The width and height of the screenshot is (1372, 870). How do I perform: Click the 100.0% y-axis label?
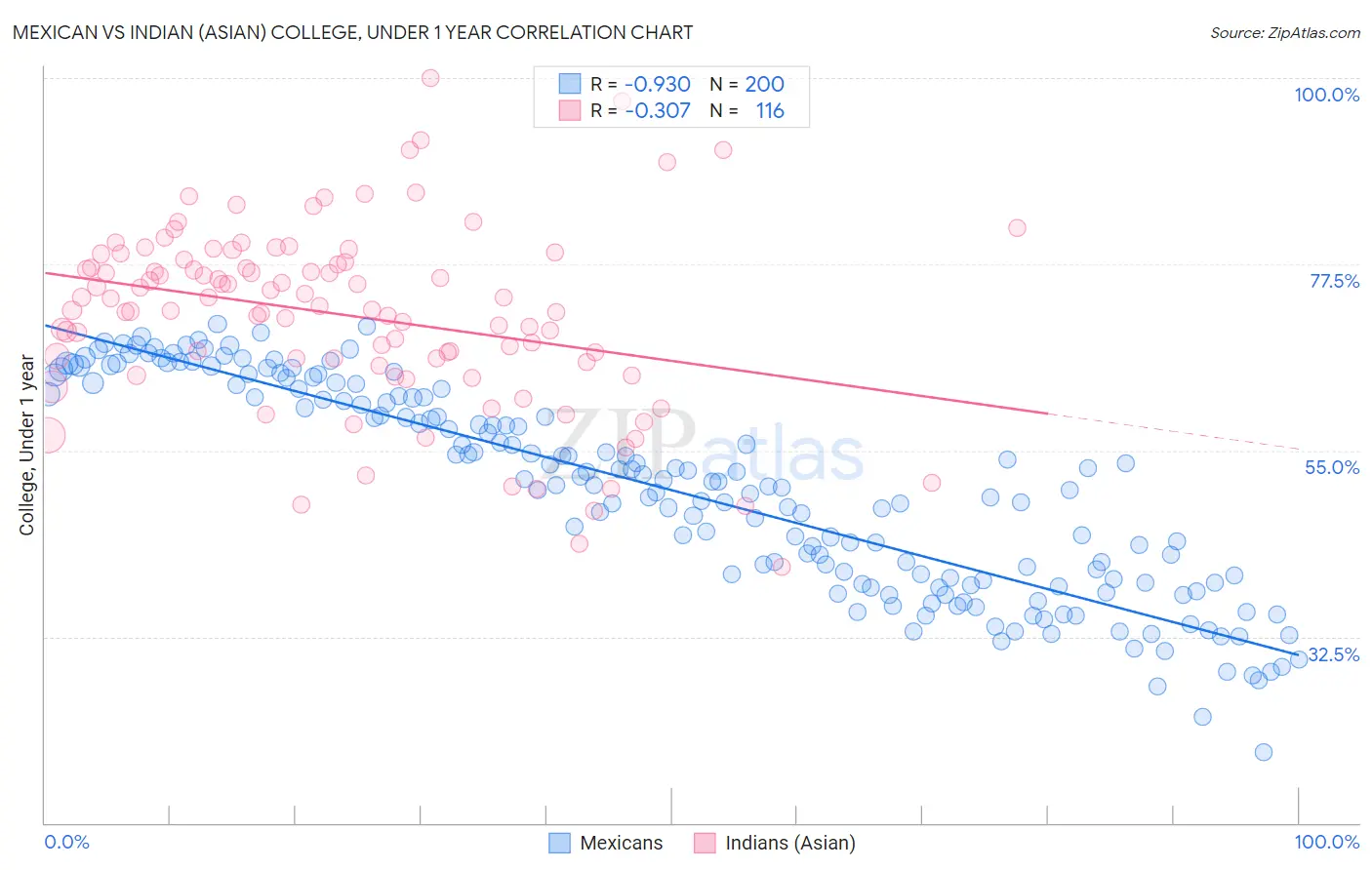[x=1326, y=95]
